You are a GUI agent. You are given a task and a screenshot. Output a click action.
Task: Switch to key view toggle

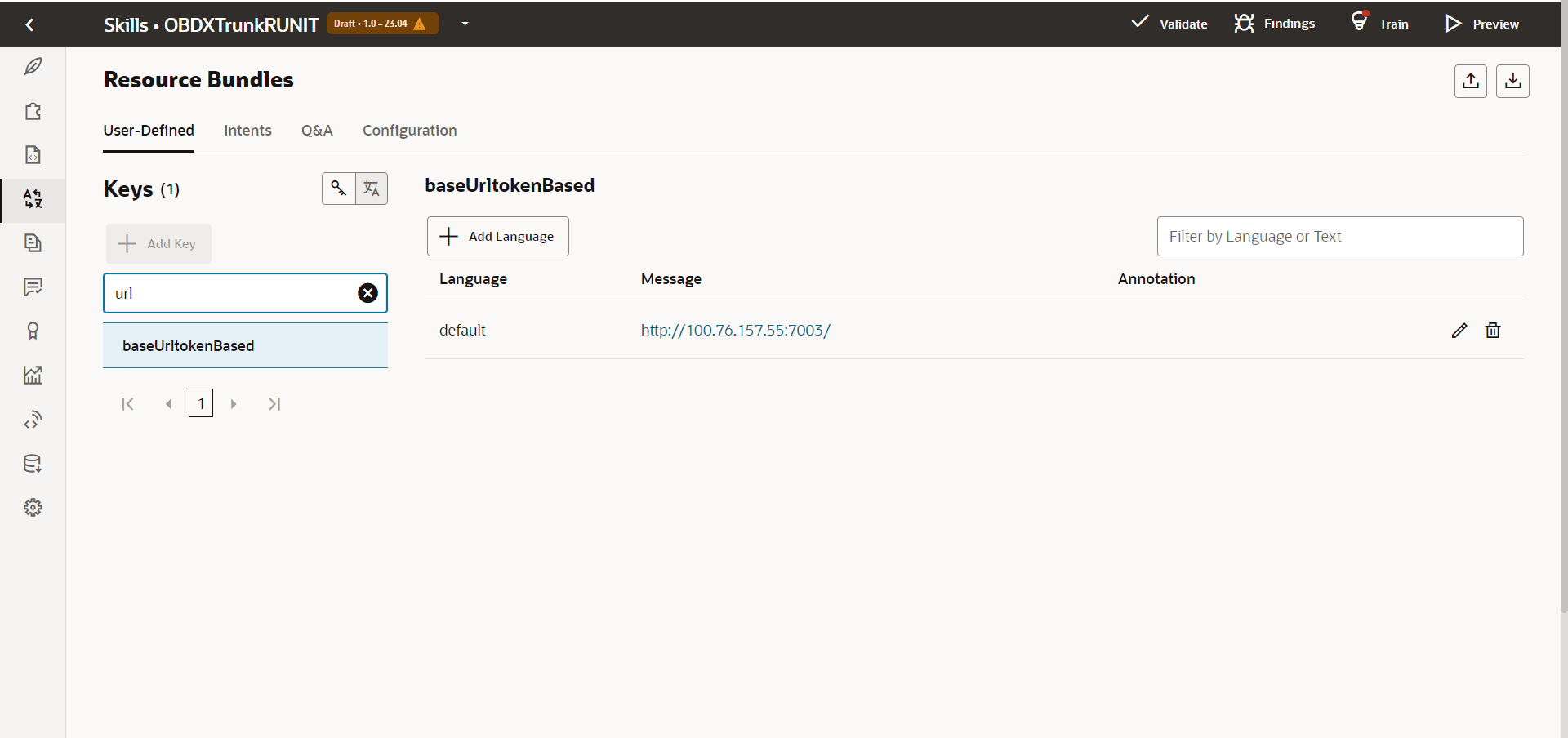[339, 189]
